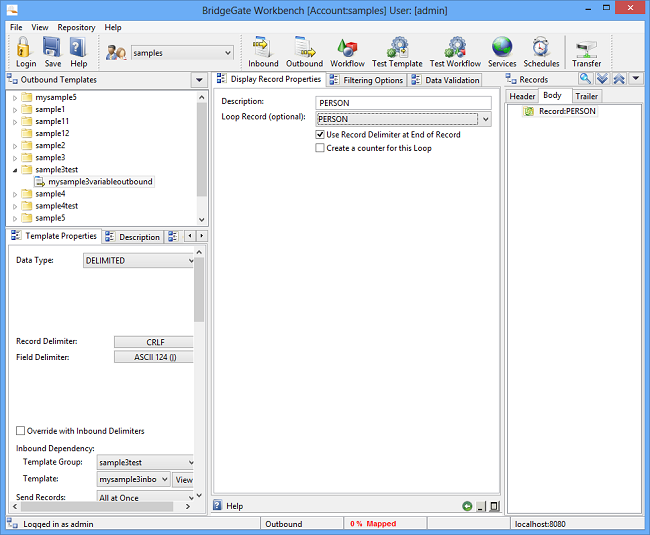Open the Data Type DELIMITED dropdown
The height and width of the screenshot is (535, 650).
[191, 260]
